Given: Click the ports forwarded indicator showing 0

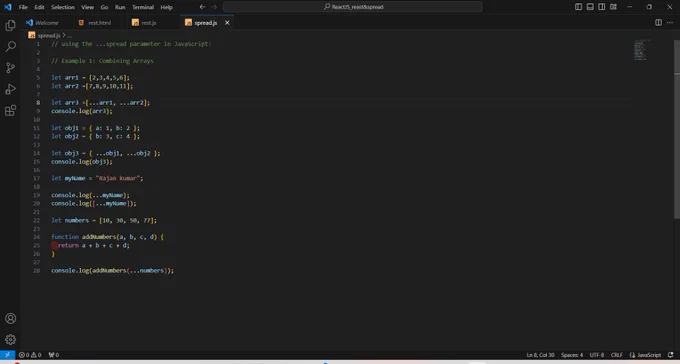Looking at the screenshot, I should [x=54, y=355].
